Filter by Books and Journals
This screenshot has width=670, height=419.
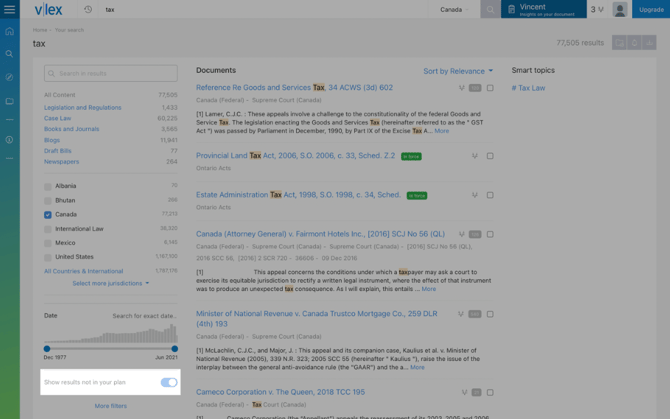point(71,129)
